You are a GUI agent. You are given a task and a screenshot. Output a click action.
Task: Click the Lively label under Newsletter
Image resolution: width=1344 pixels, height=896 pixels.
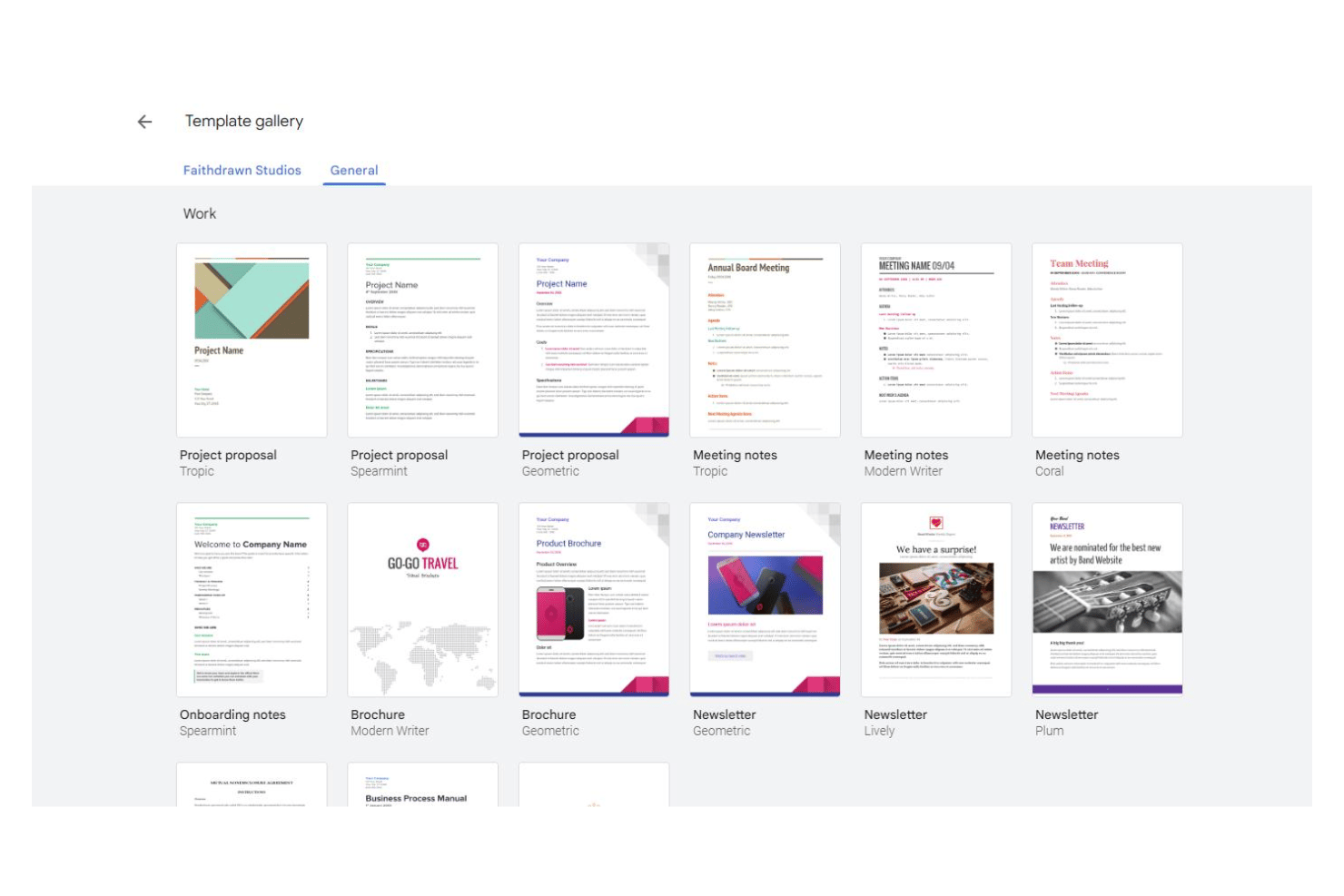click(879, 732)
